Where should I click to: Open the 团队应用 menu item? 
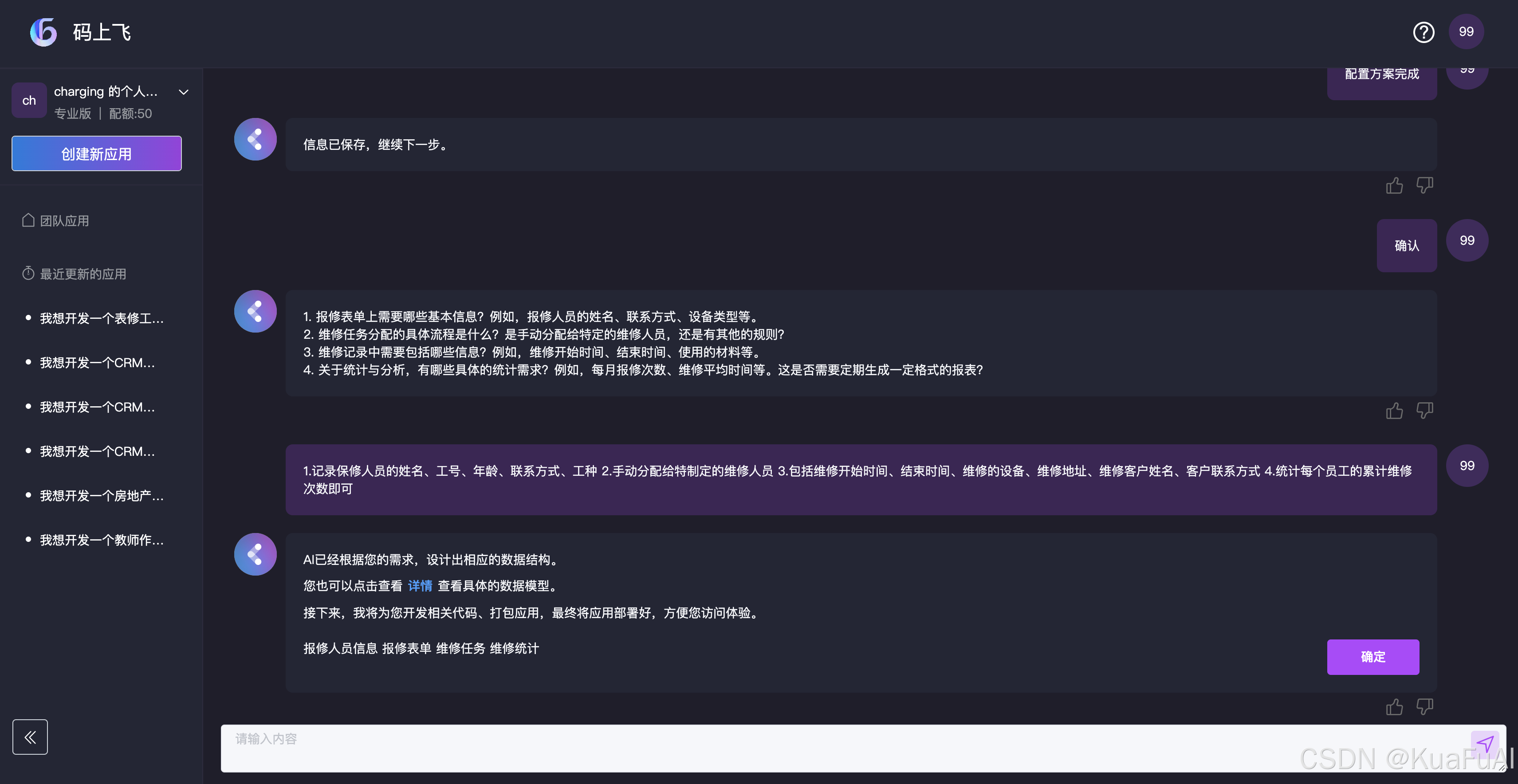63,221
